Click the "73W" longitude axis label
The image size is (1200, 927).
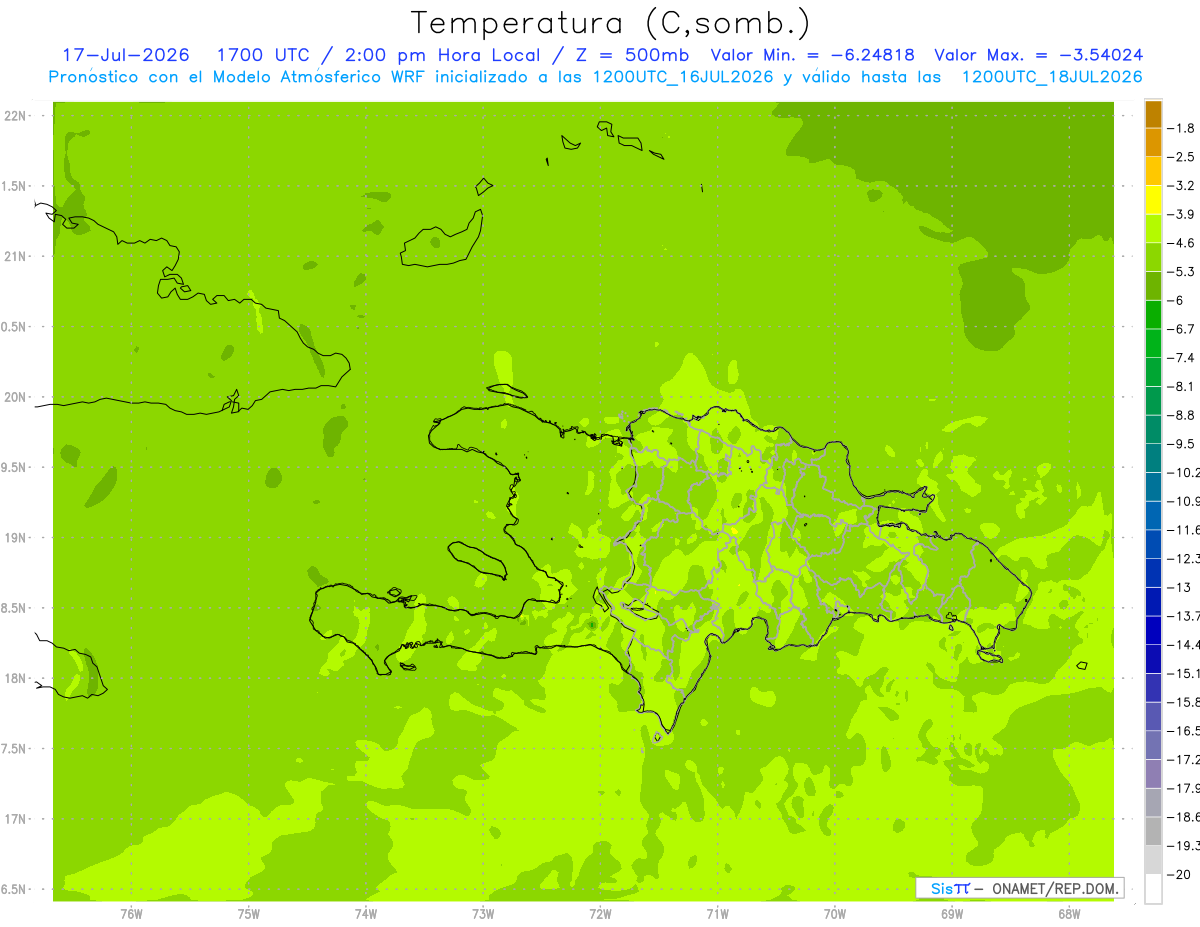coord(483,912)
